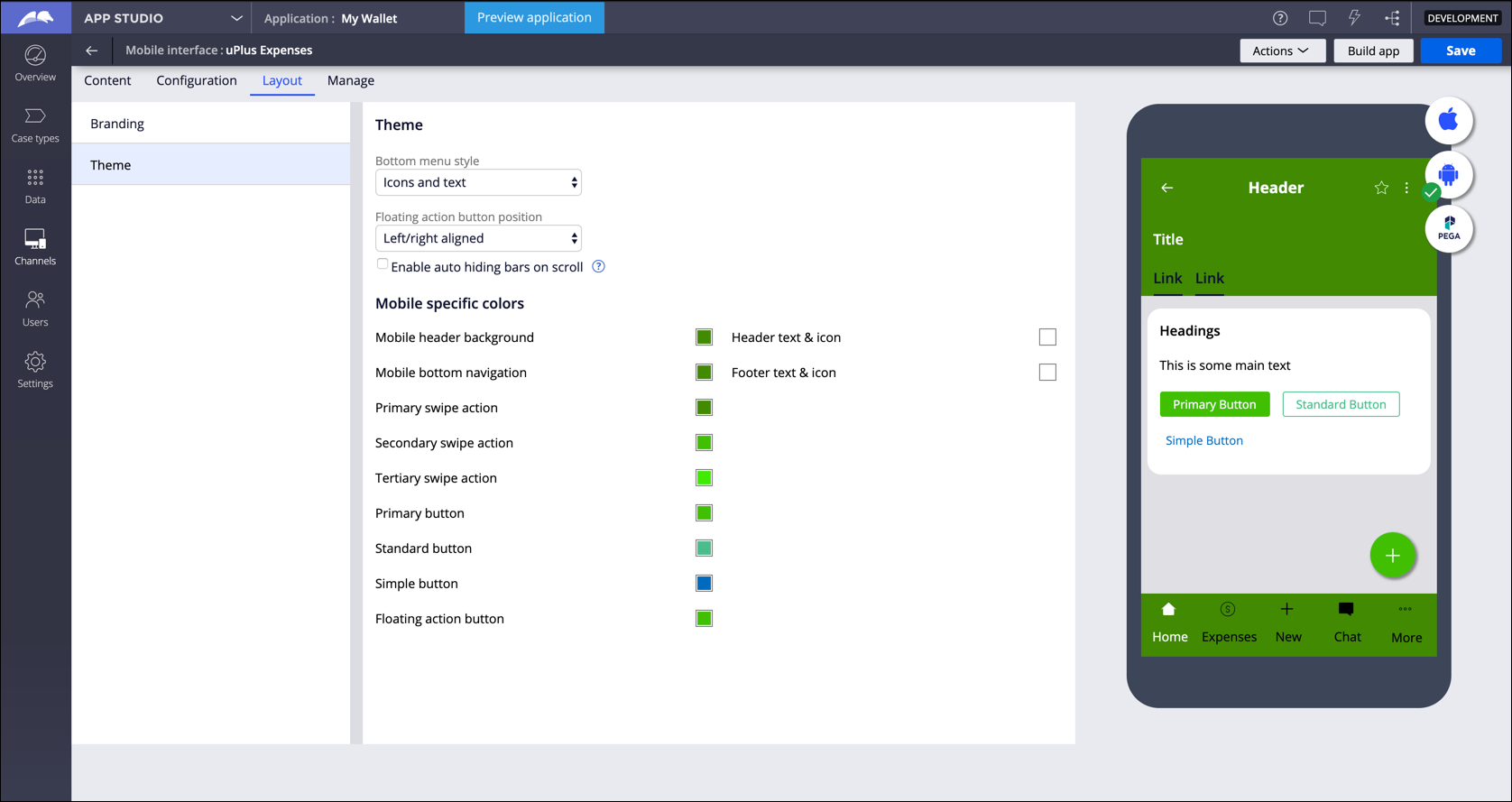Switch to the Configuration tab

click(x=196, y=80)
